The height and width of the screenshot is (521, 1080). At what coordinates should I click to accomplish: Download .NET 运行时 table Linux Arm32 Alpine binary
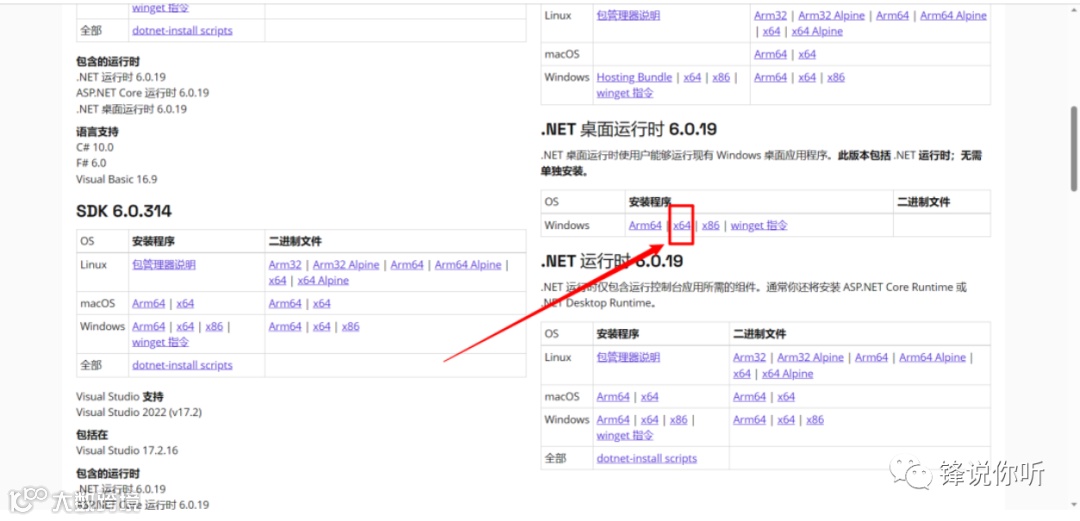[811, 357]
